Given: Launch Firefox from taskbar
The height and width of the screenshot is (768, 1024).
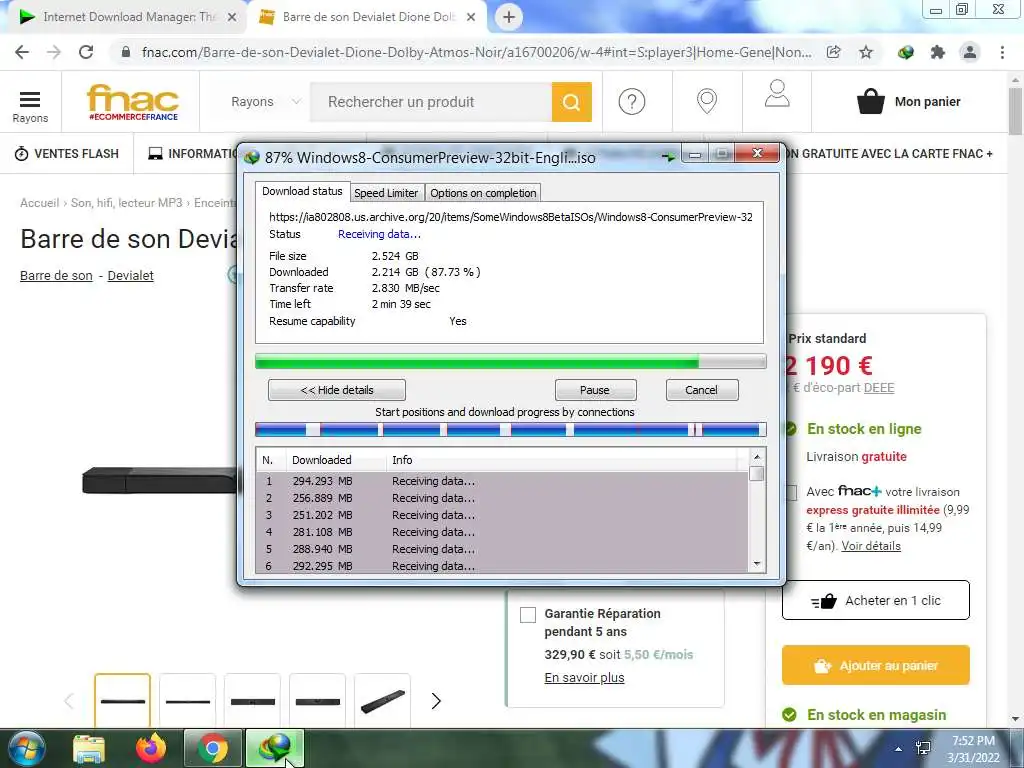Looking at the screenshot, I should 151,748.
